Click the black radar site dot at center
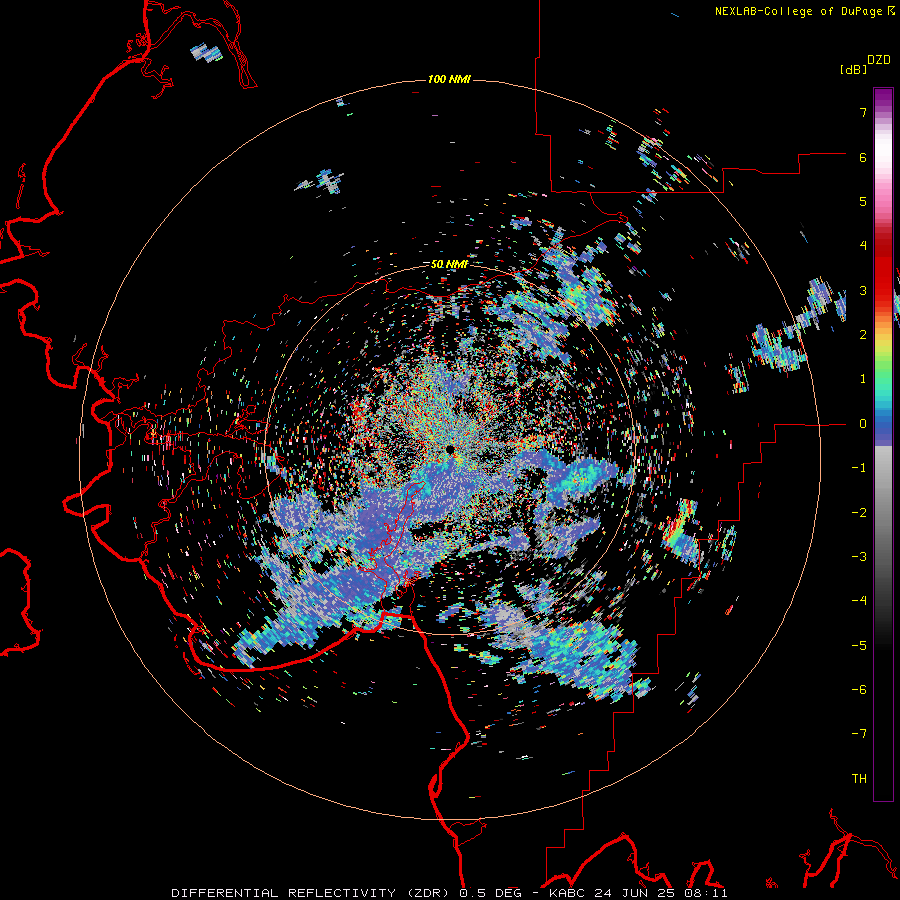The height and width of the screenshot is (900, 900). pyautogui.click(x=450, y=449)
